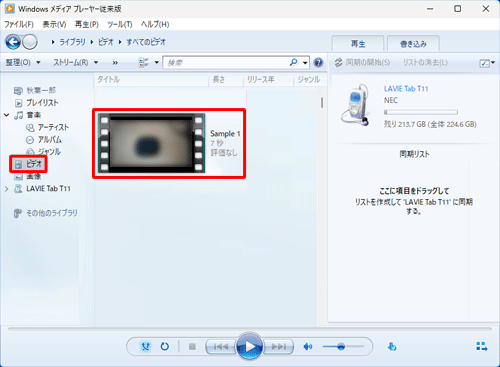The image size is (500, 367).
Task: Click the Next track button
Action: (x=278, y=347)
